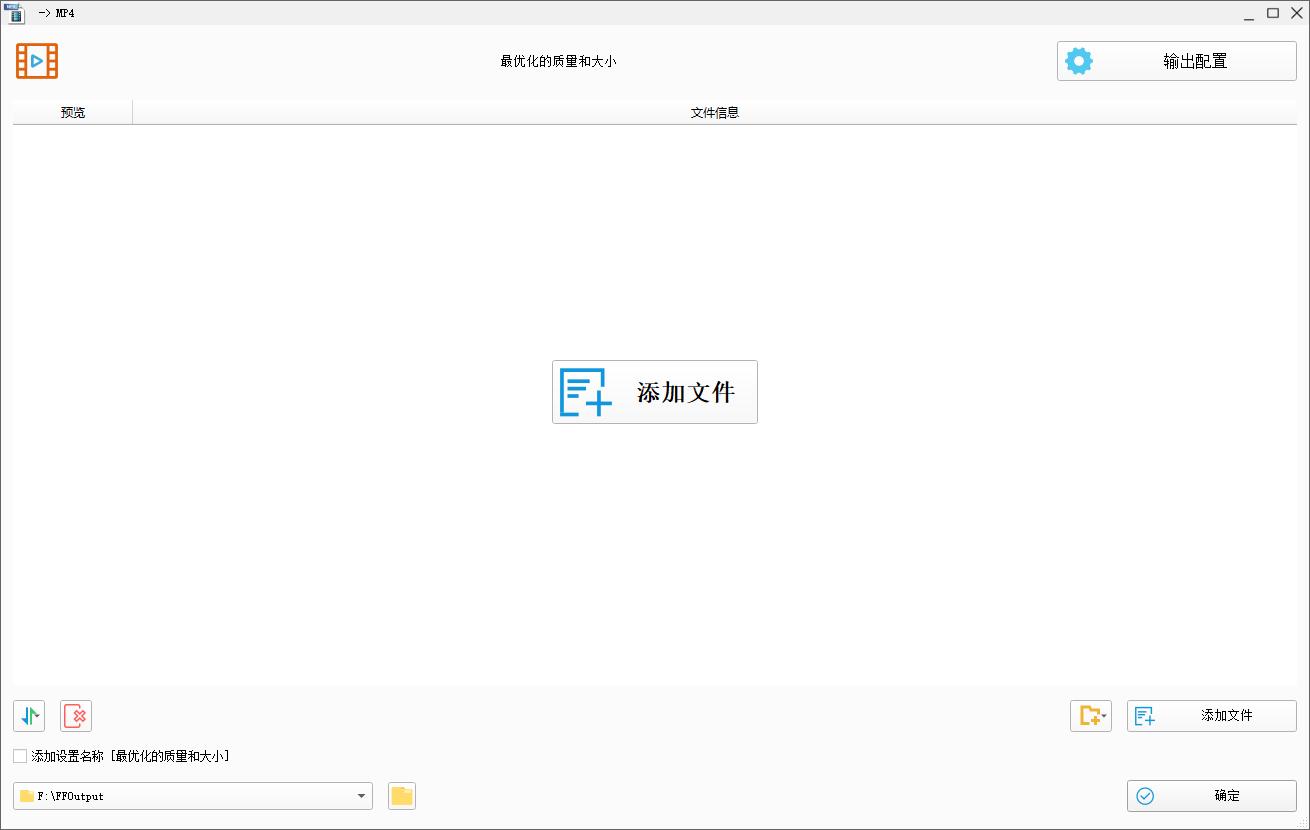Open the F:\FFOutput combo box
The image size is (1310, 830).
(x=192, y=796)
